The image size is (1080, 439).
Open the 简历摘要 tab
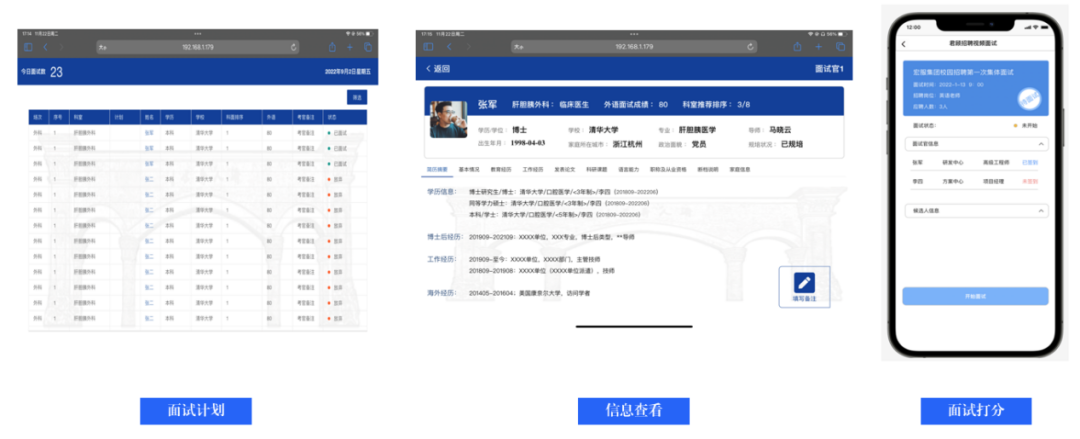click(437, 169)
